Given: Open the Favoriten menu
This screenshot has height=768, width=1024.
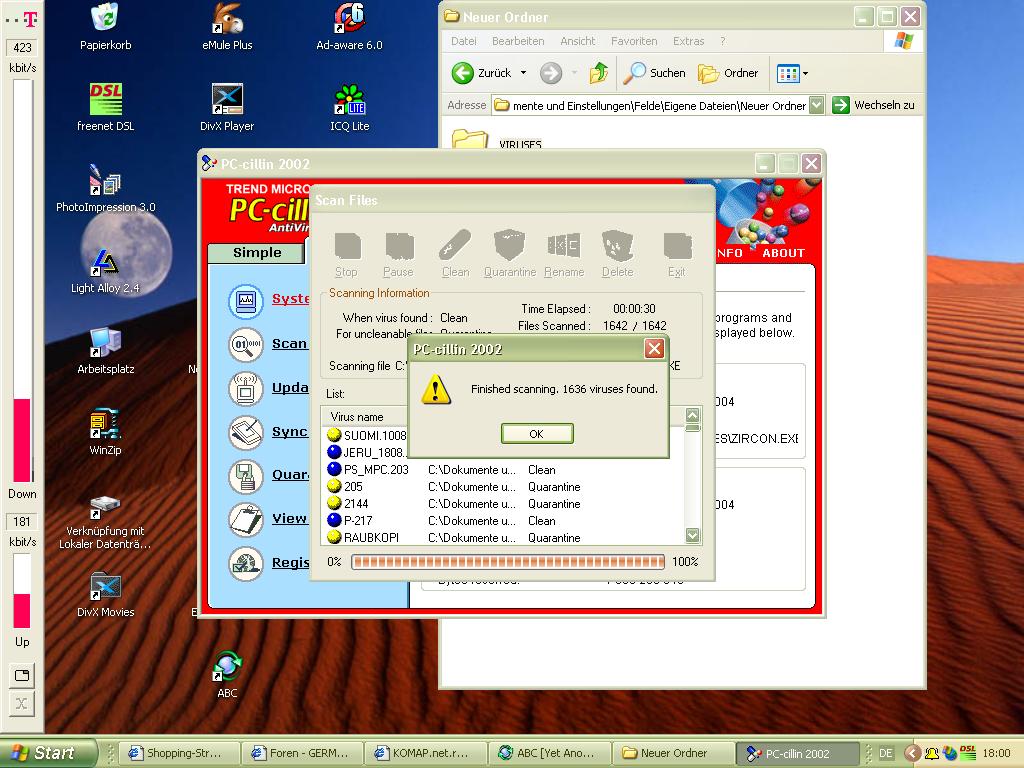Looking at the screenshot, I should pyautogui.click(x=634, y=41).
